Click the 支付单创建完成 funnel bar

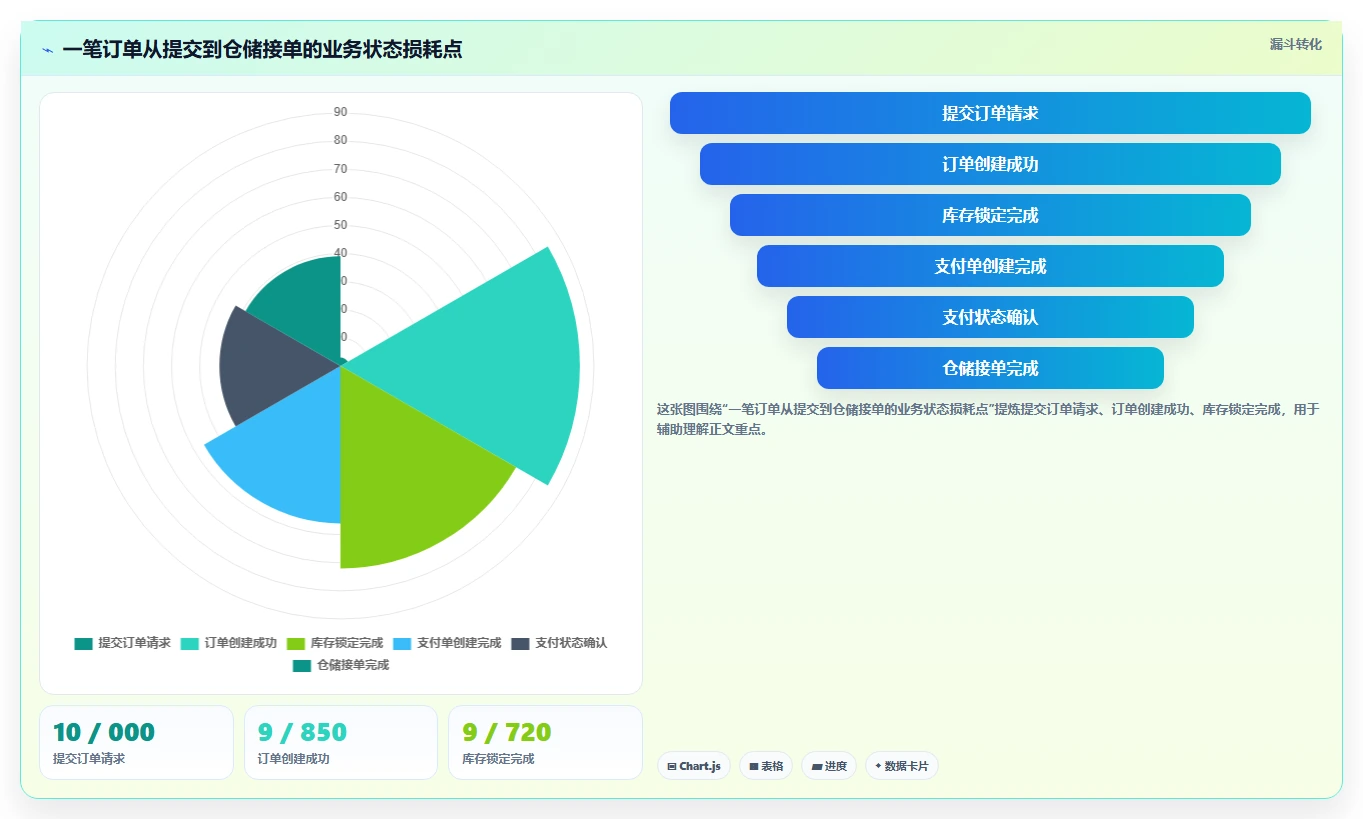click(x=990, y=266)
